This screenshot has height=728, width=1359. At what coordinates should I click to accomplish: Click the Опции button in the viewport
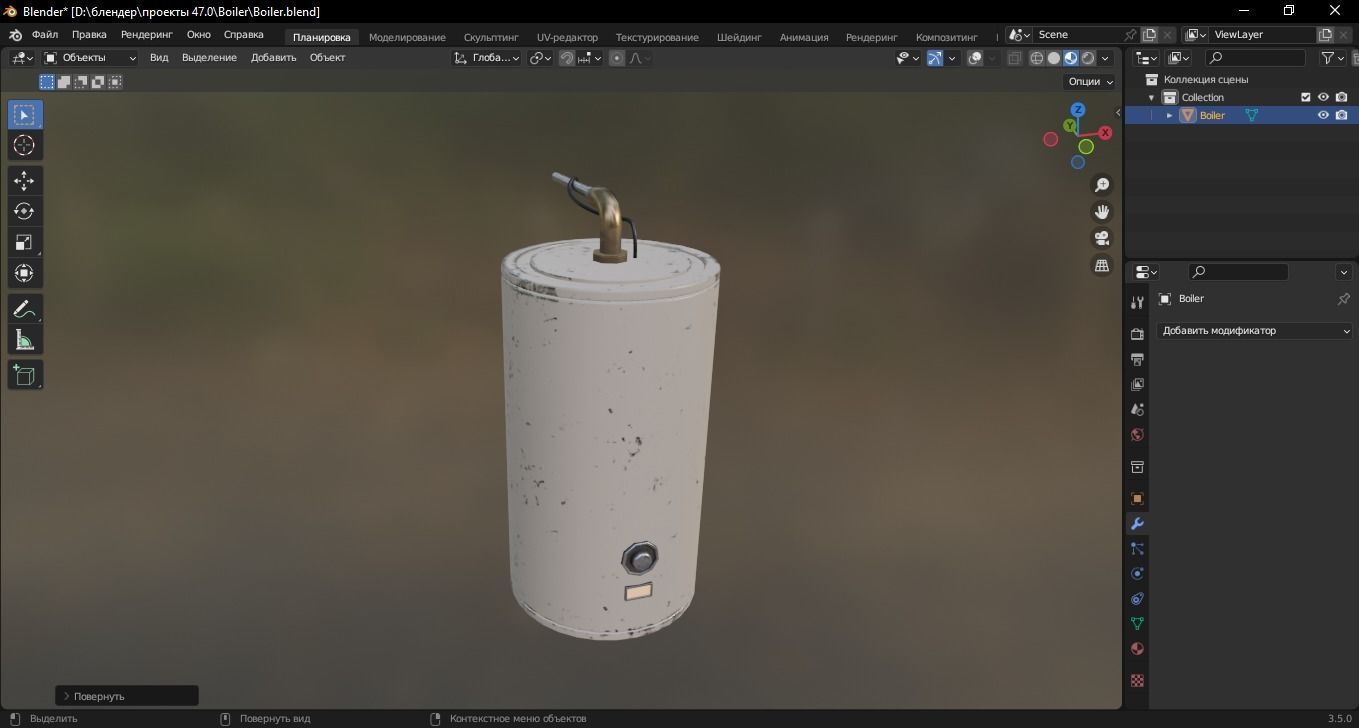click(x=1087, y=81)
